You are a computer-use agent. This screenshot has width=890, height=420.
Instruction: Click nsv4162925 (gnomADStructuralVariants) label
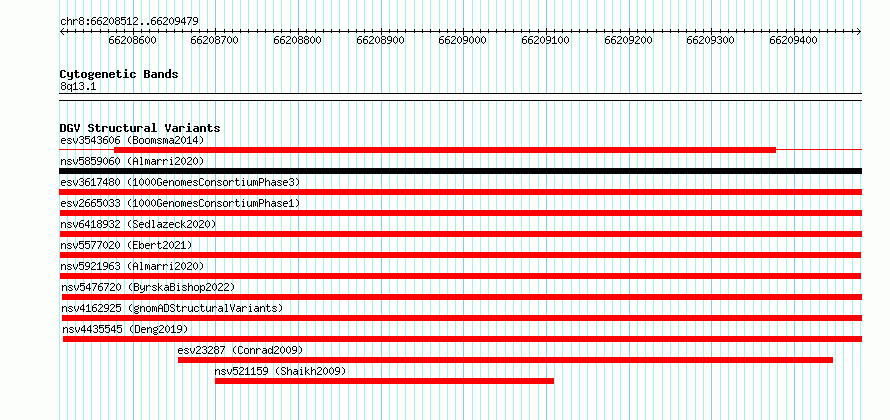point(173,308)
